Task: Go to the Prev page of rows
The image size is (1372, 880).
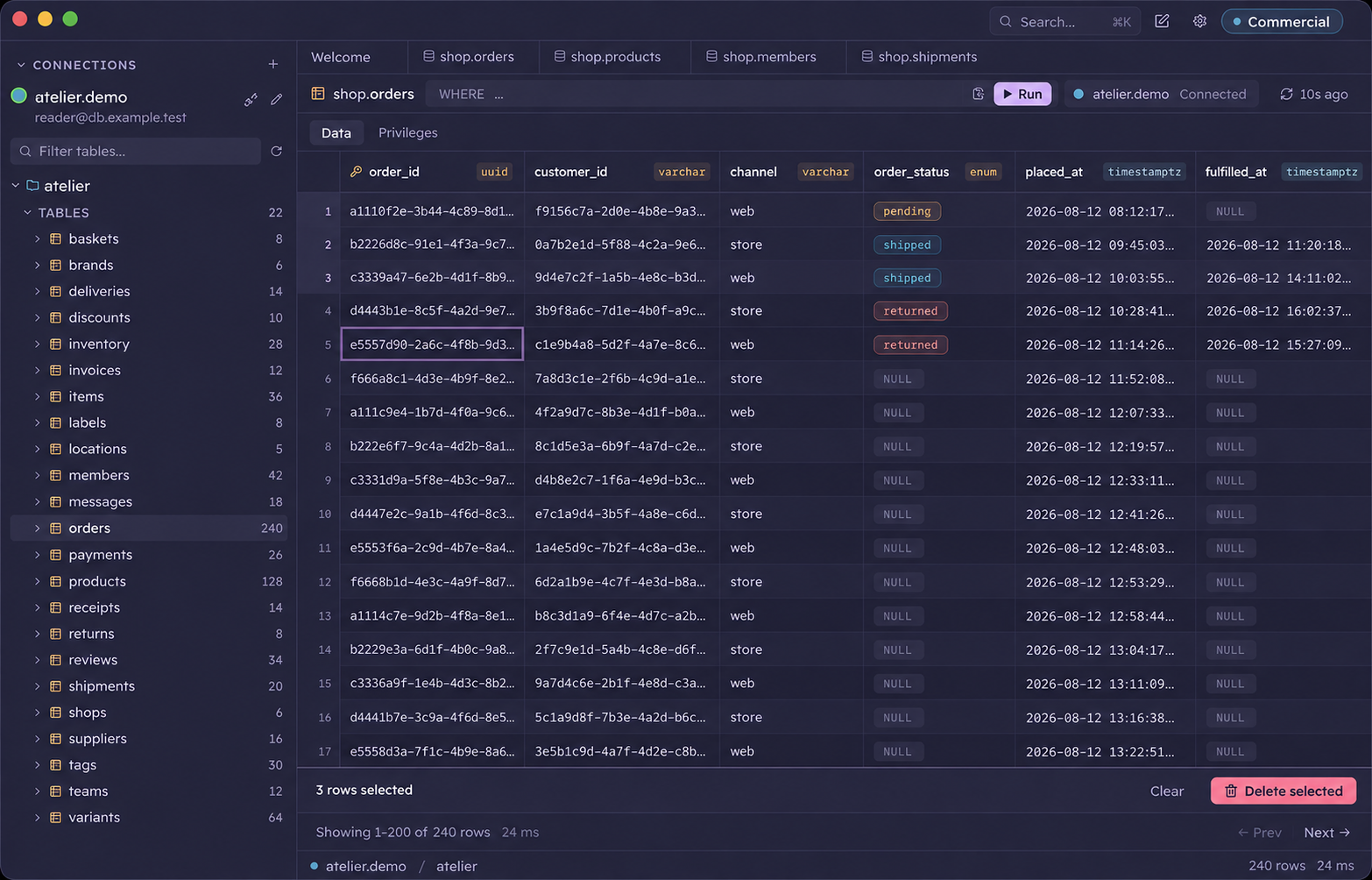Action: click(x=1259, y=832)
